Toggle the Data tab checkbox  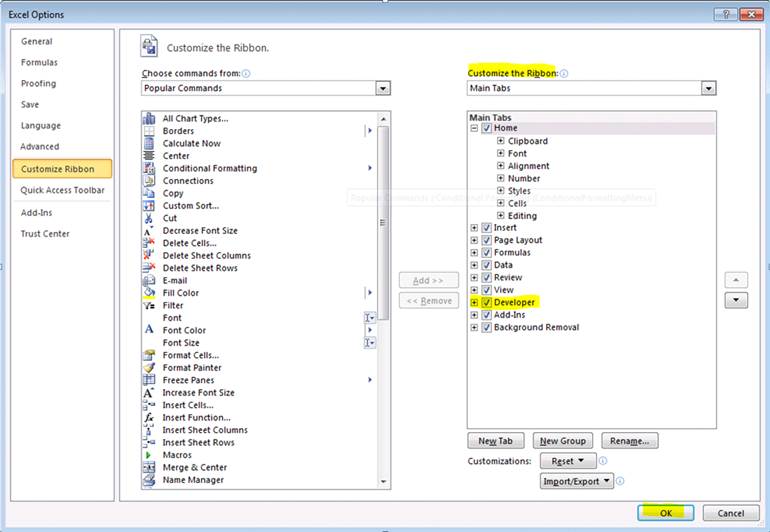(487, 265)
